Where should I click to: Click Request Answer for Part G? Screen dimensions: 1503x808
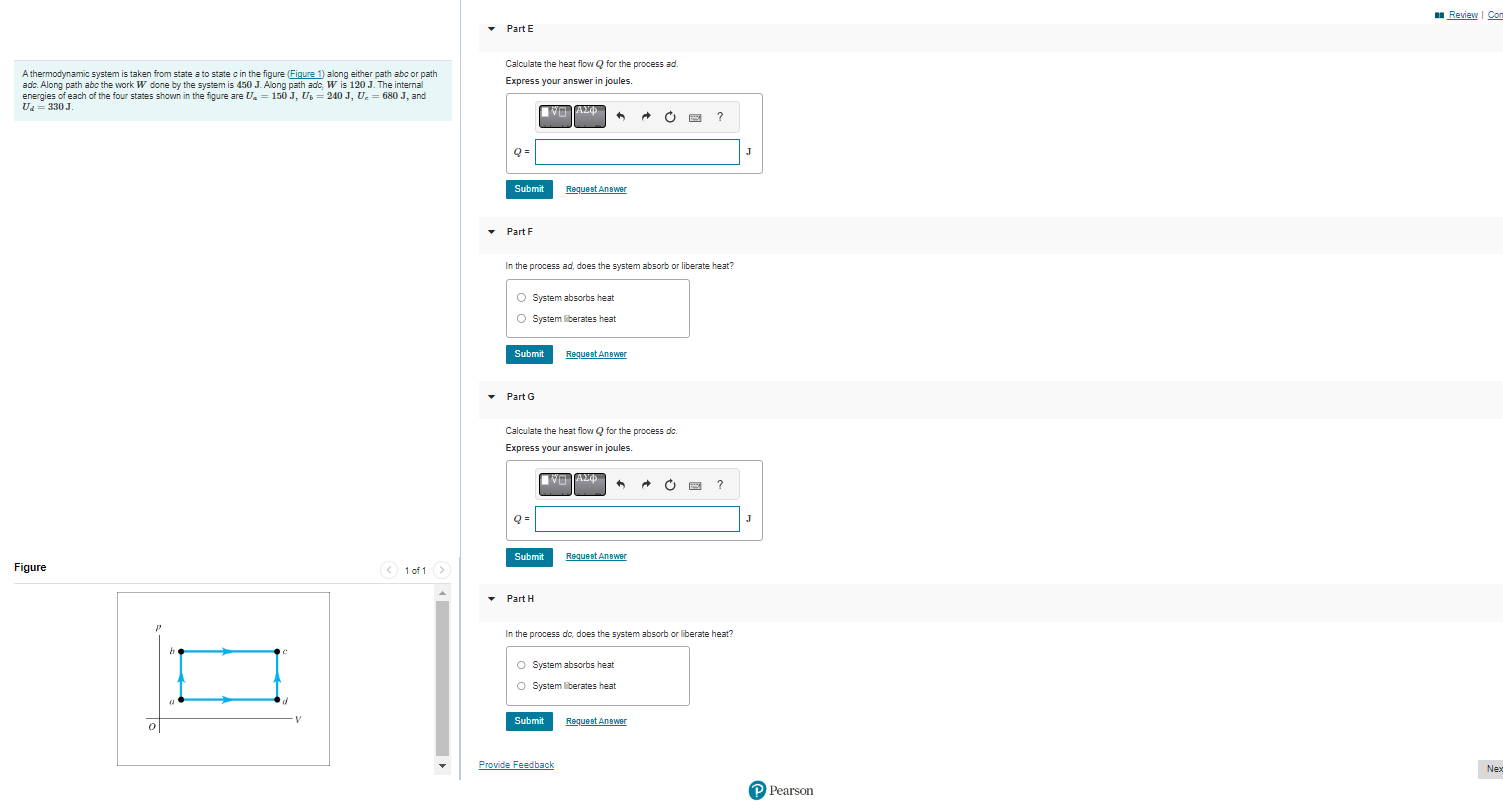click(x=596, y=557)
